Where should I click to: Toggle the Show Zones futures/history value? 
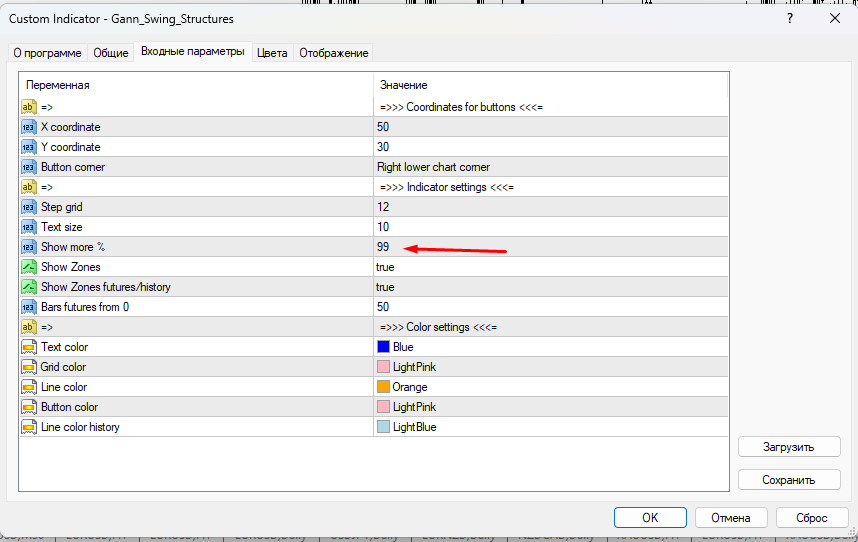pyautogui.click(x=385, y=287)
